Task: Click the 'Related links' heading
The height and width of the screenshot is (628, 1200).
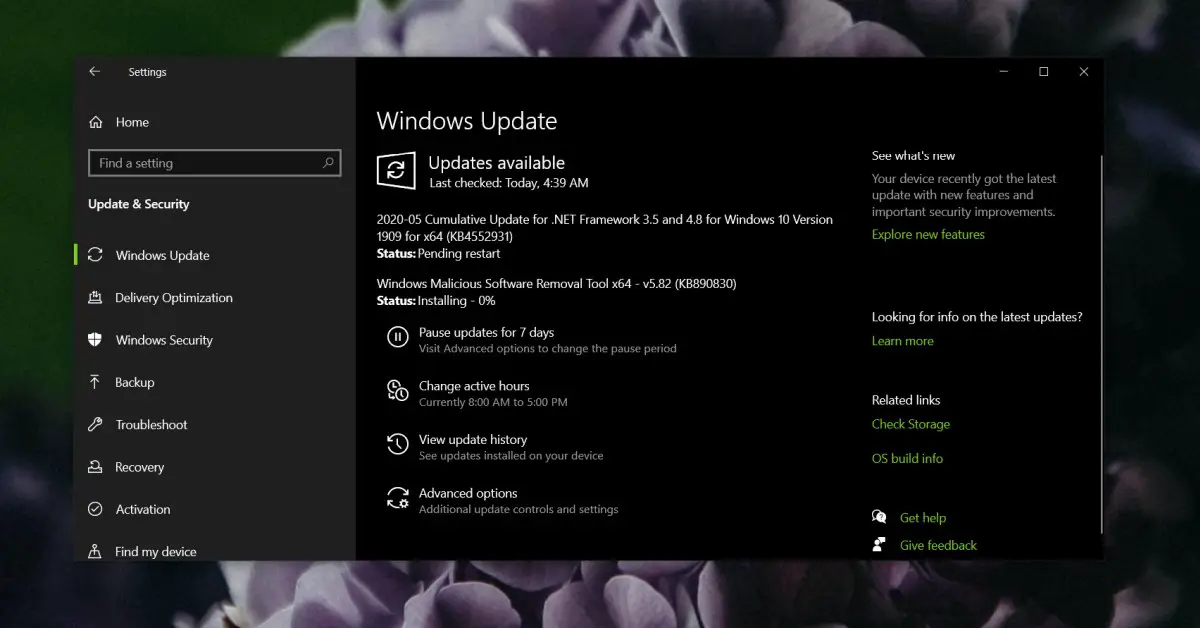Action: (906, 400)
